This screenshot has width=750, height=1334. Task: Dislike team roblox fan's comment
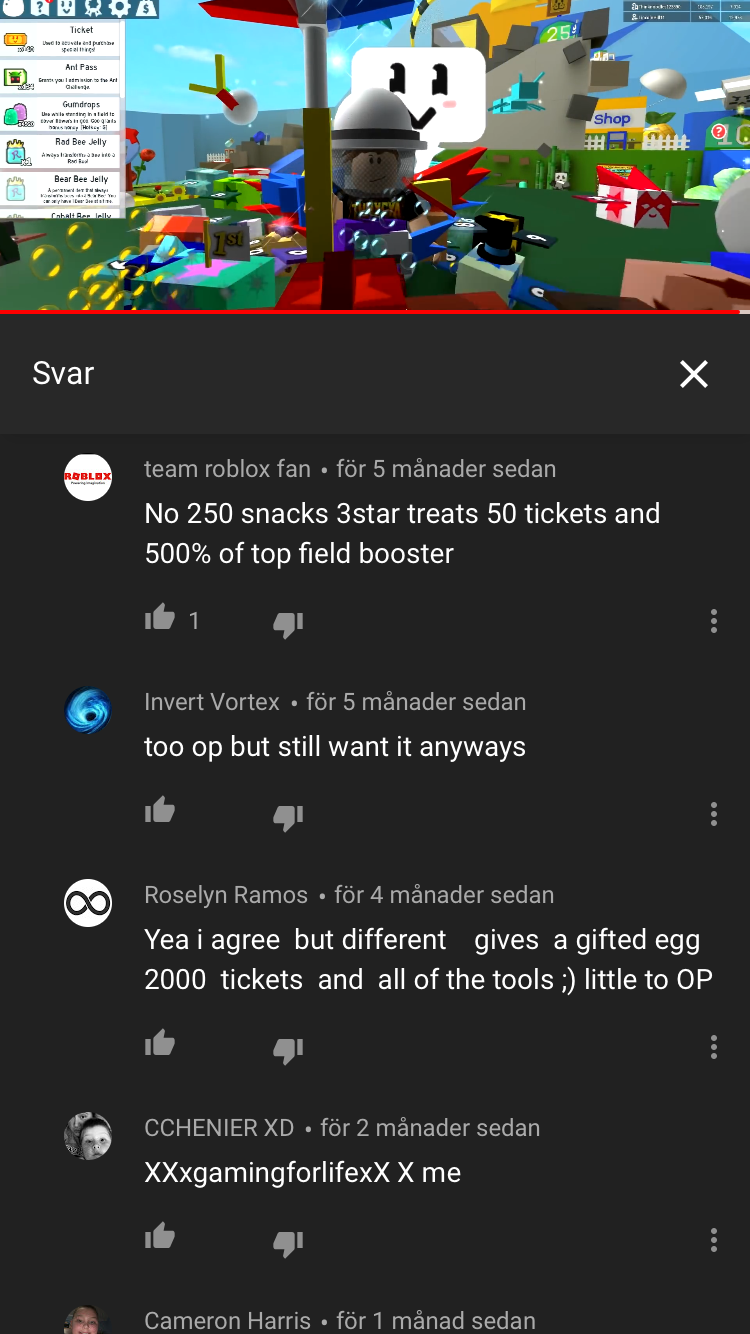288,624
